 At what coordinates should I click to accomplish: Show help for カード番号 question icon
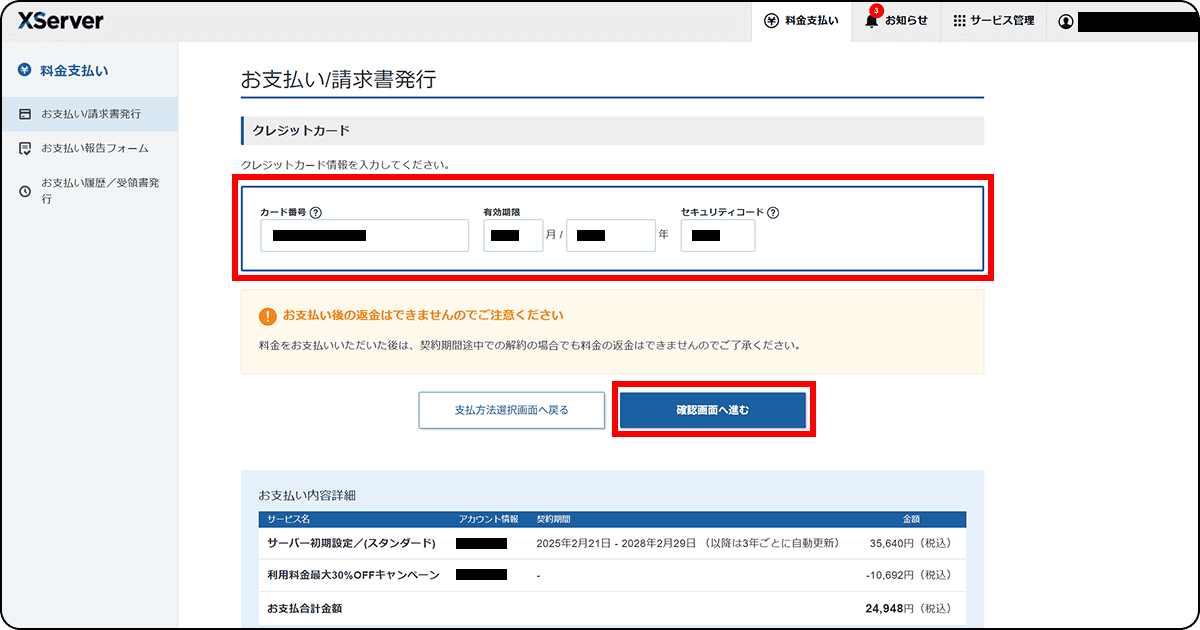[x=316, y=212]
